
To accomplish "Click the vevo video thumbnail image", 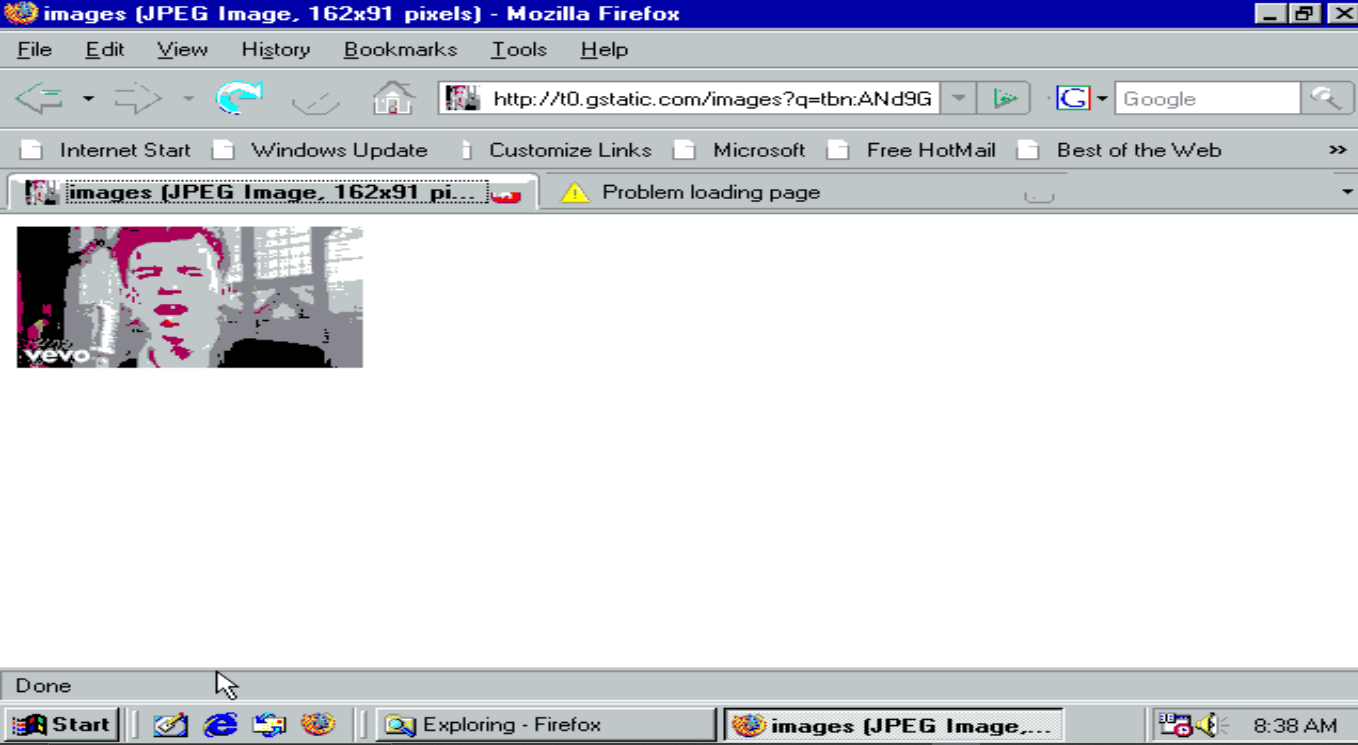I will (190, 297).
